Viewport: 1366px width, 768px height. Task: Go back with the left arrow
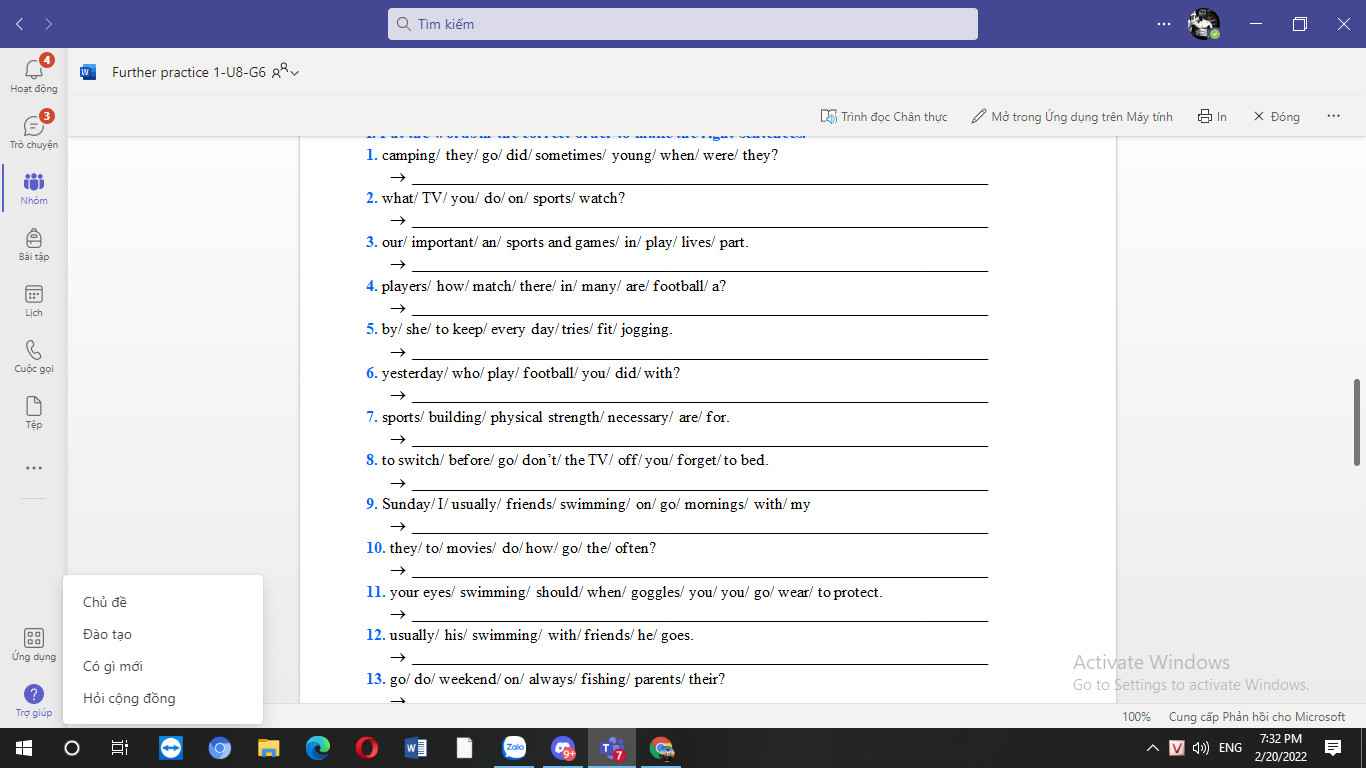tap(21, 23)
